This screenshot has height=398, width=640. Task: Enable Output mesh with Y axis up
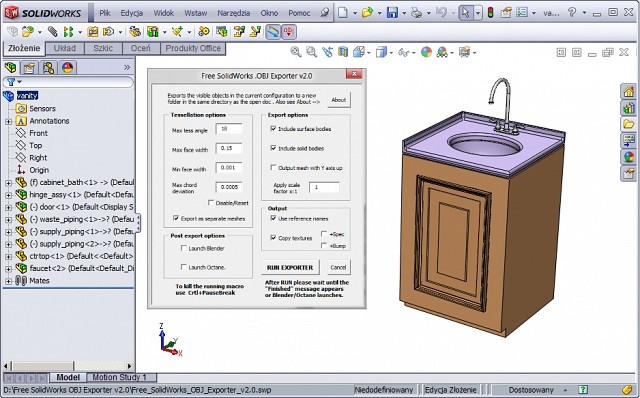point(273,167)
